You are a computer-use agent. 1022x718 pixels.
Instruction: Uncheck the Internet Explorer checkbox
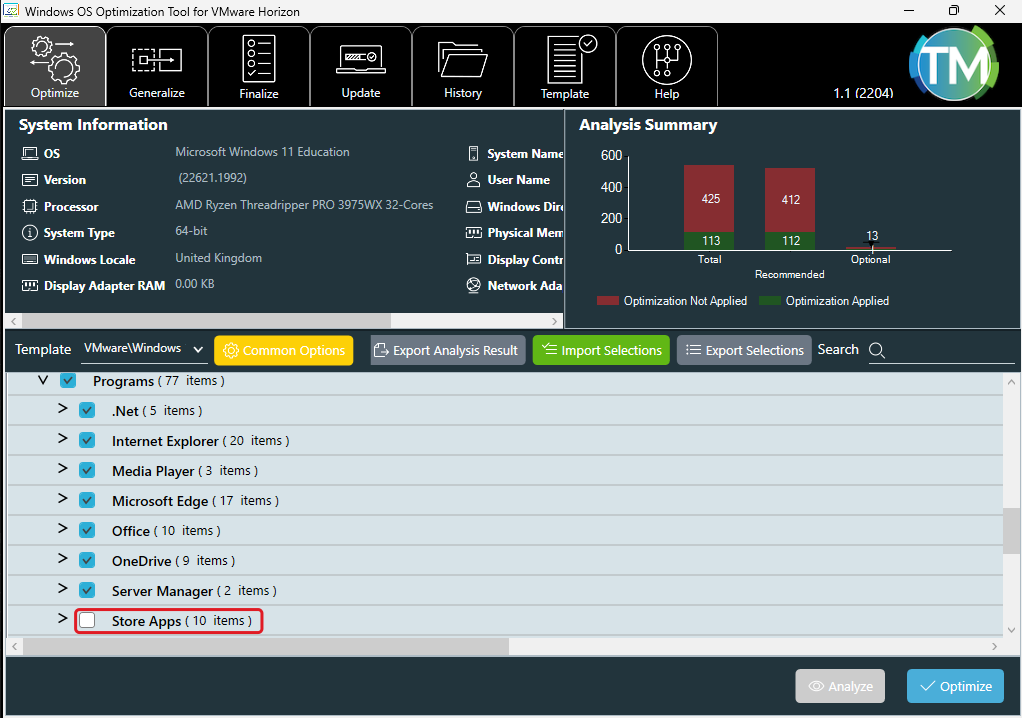(87, 441)
